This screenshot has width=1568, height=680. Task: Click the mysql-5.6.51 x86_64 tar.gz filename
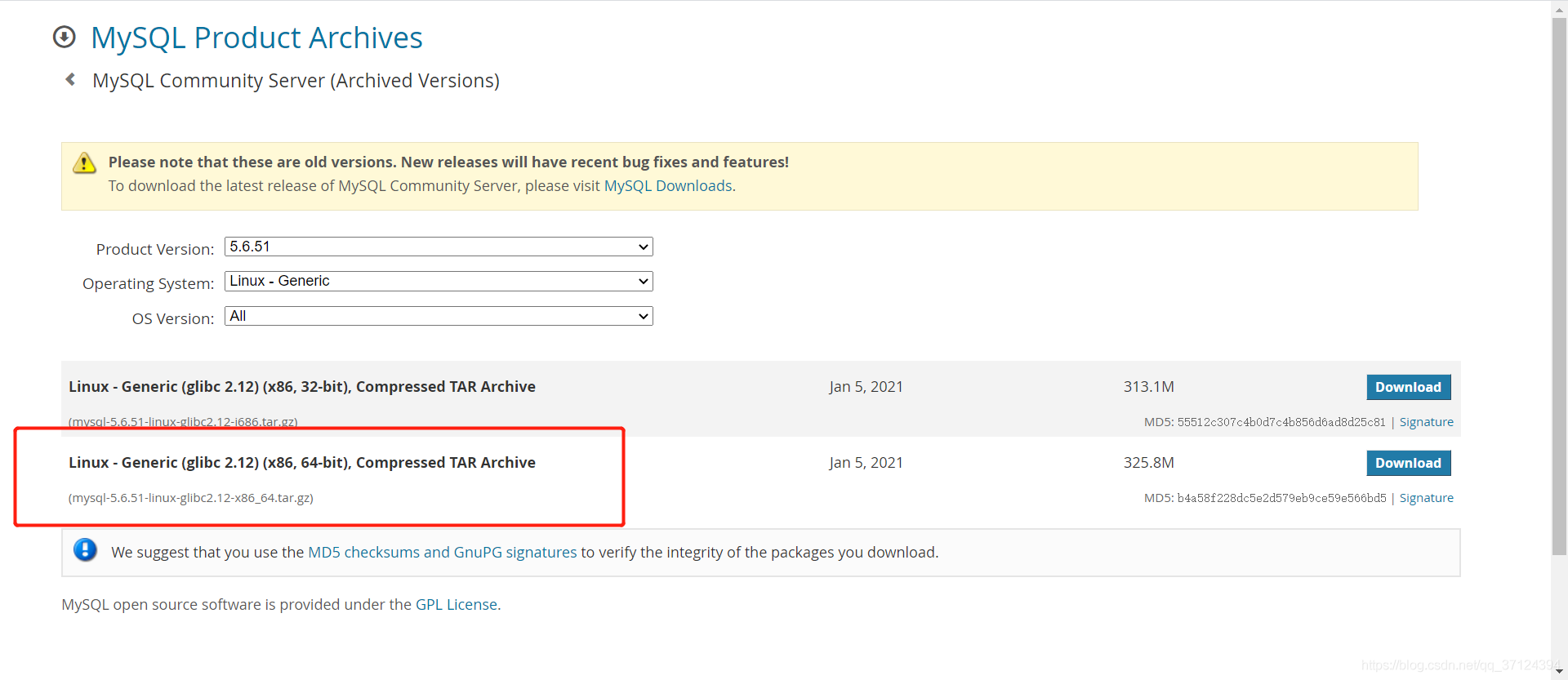[191, 498]
